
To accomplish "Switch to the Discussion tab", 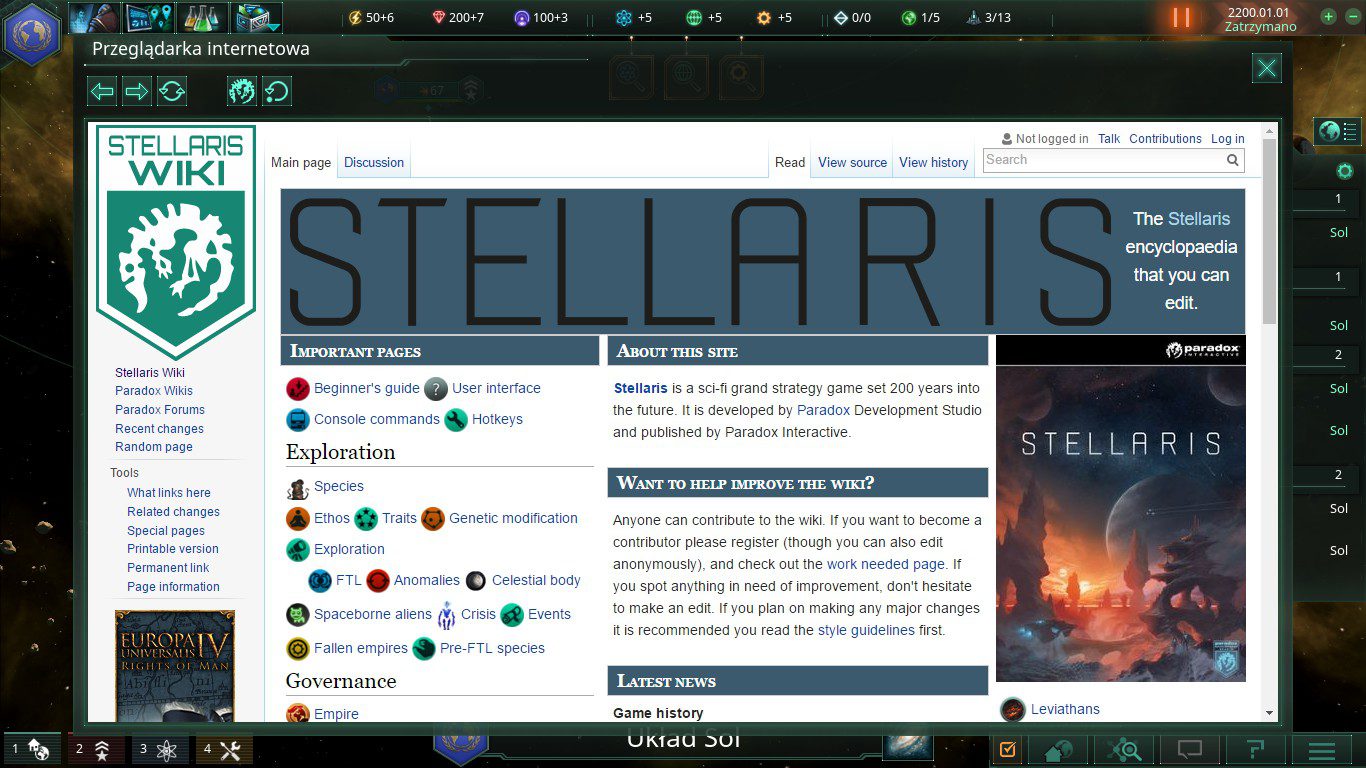I will [x=374, y=163].
